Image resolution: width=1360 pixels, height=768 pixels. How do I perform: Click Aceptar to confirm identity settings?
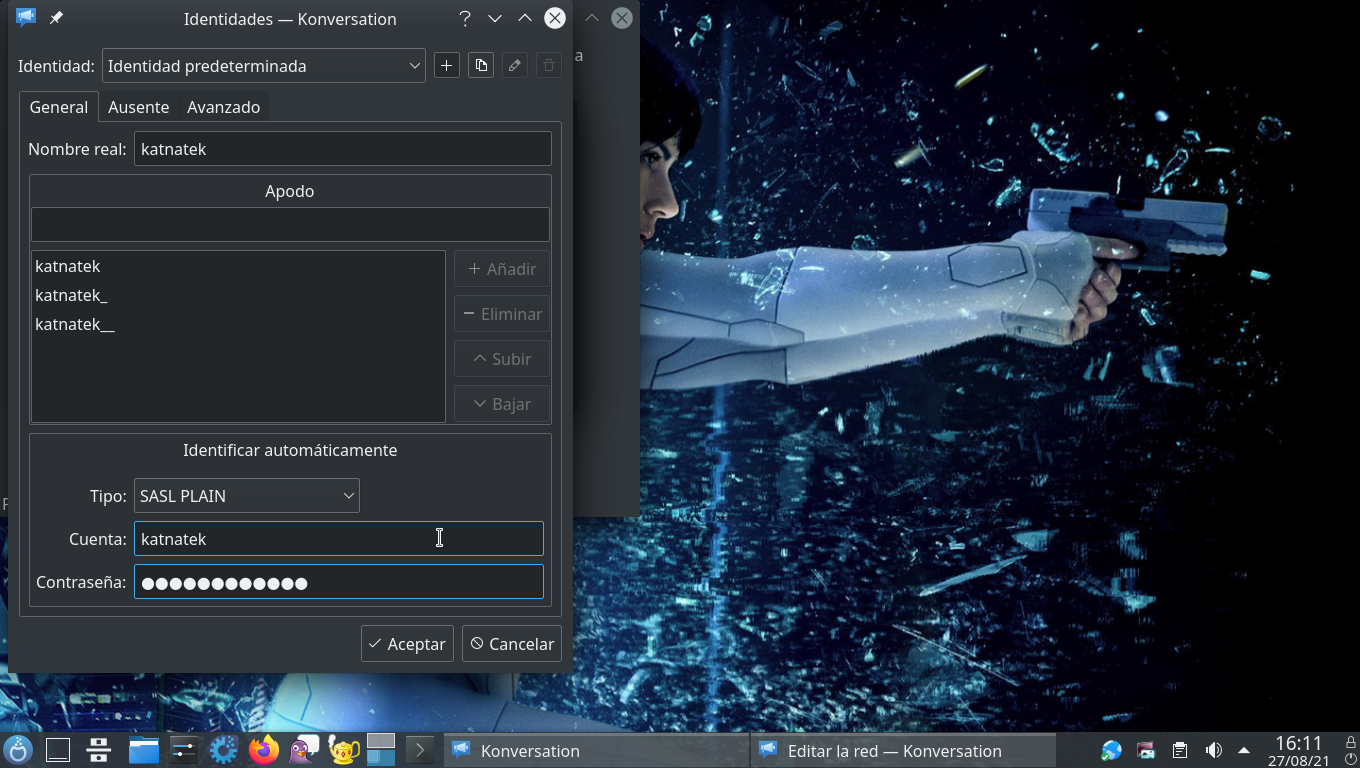[x=407, y=644]
